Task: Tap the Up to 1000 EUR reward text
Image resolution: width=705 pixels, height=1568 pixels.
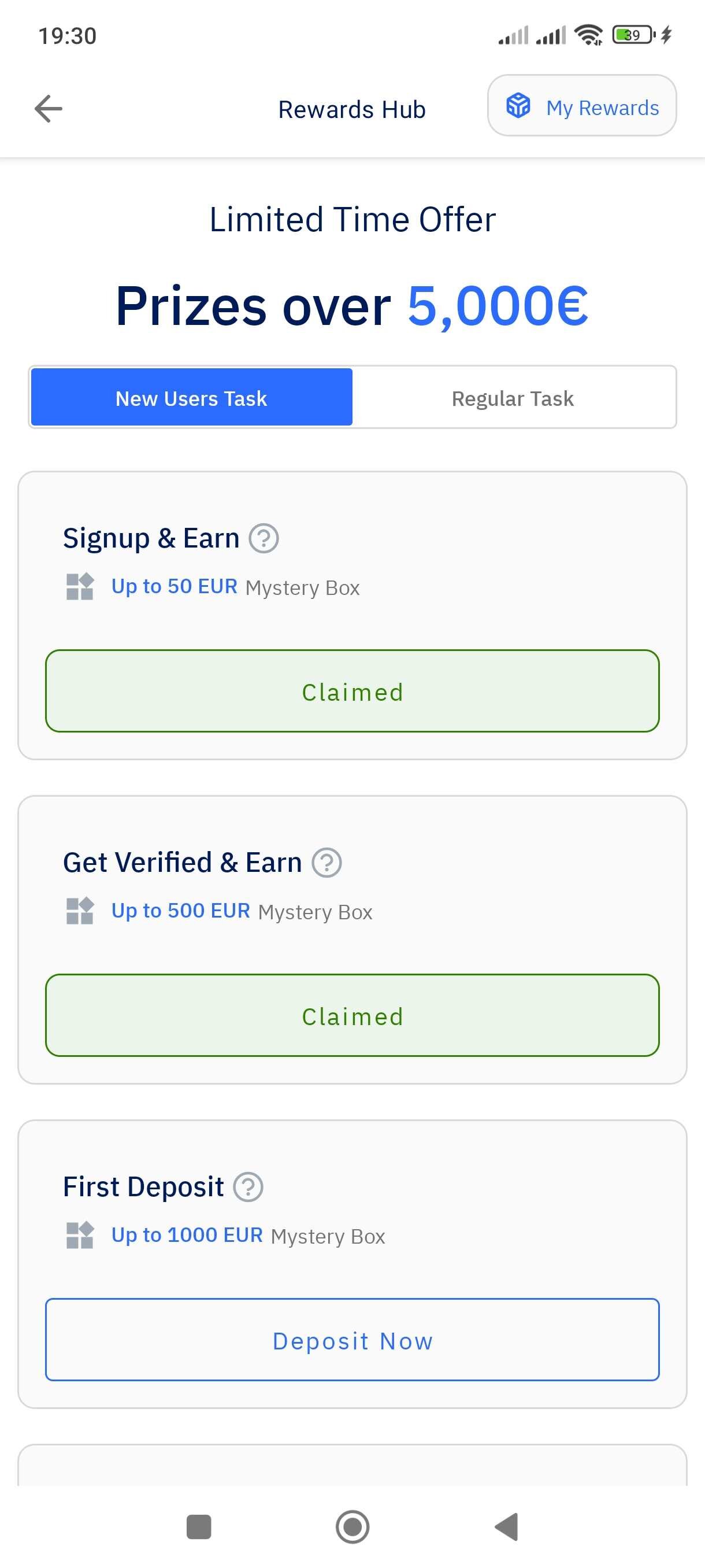Action: pyautogui.click(x=187, y=1235)
